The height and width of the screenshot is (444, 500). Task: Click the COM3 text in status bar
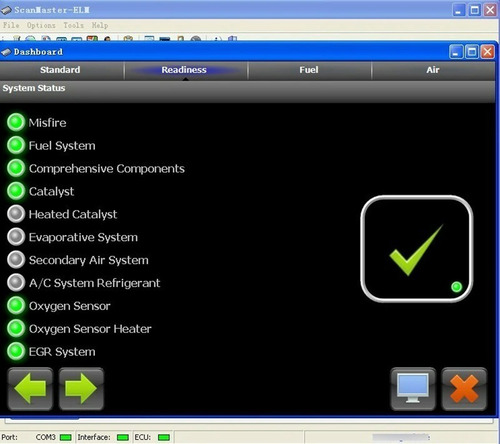pyautogui.click(x=45, y=437)
